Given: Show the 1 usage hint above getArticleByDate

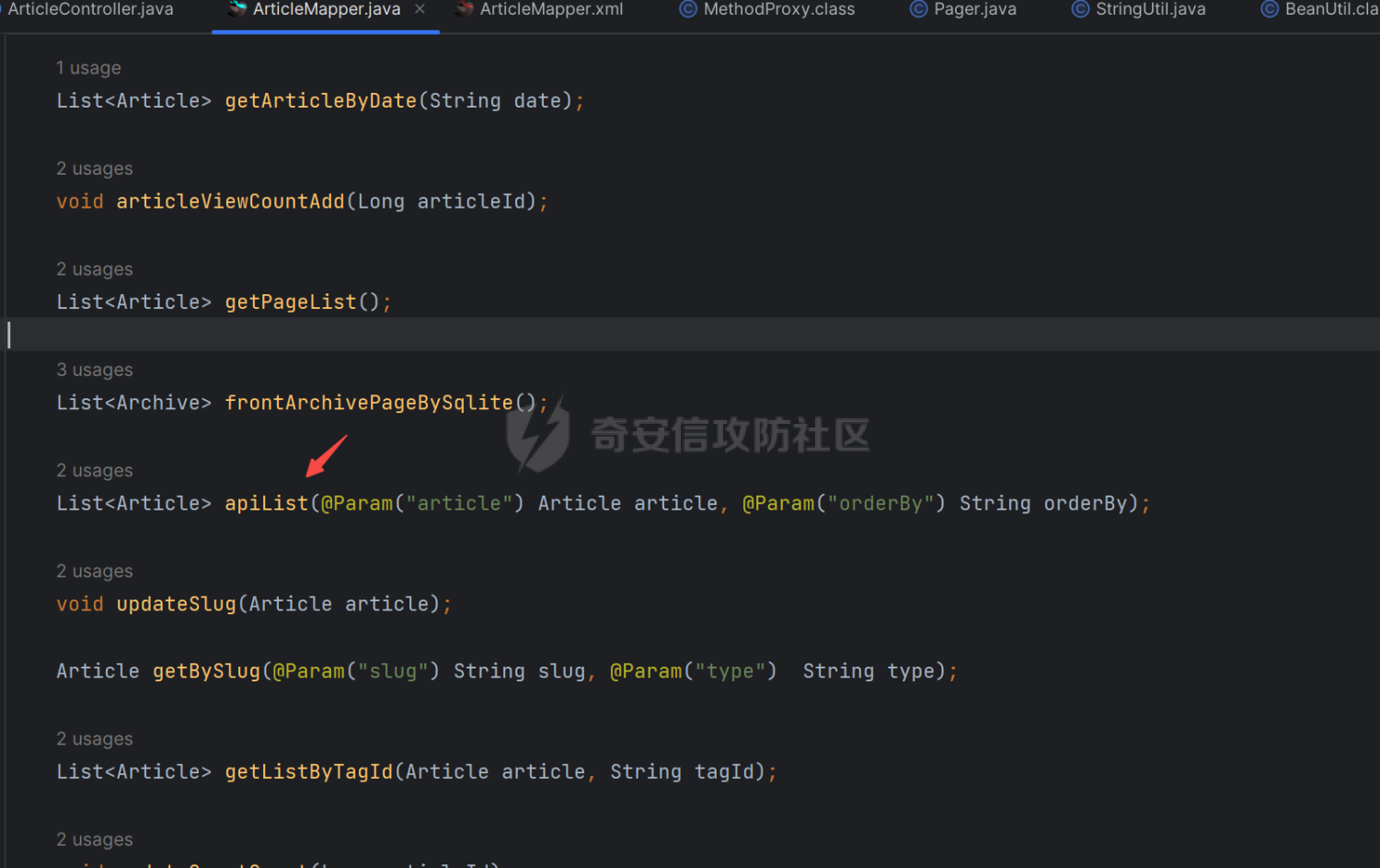Looking at the screenshot, I should pos(88,68).
